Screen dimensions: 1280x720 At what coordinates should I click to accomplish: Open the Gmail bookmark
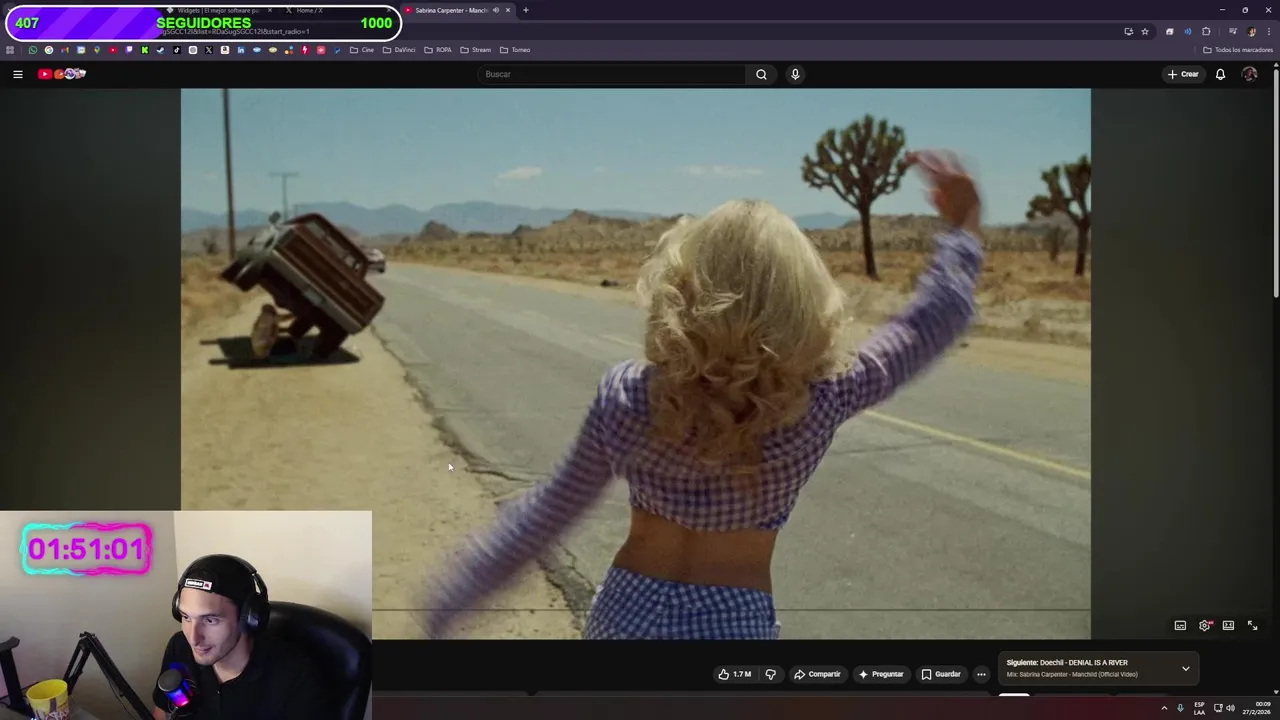point(65,50)
